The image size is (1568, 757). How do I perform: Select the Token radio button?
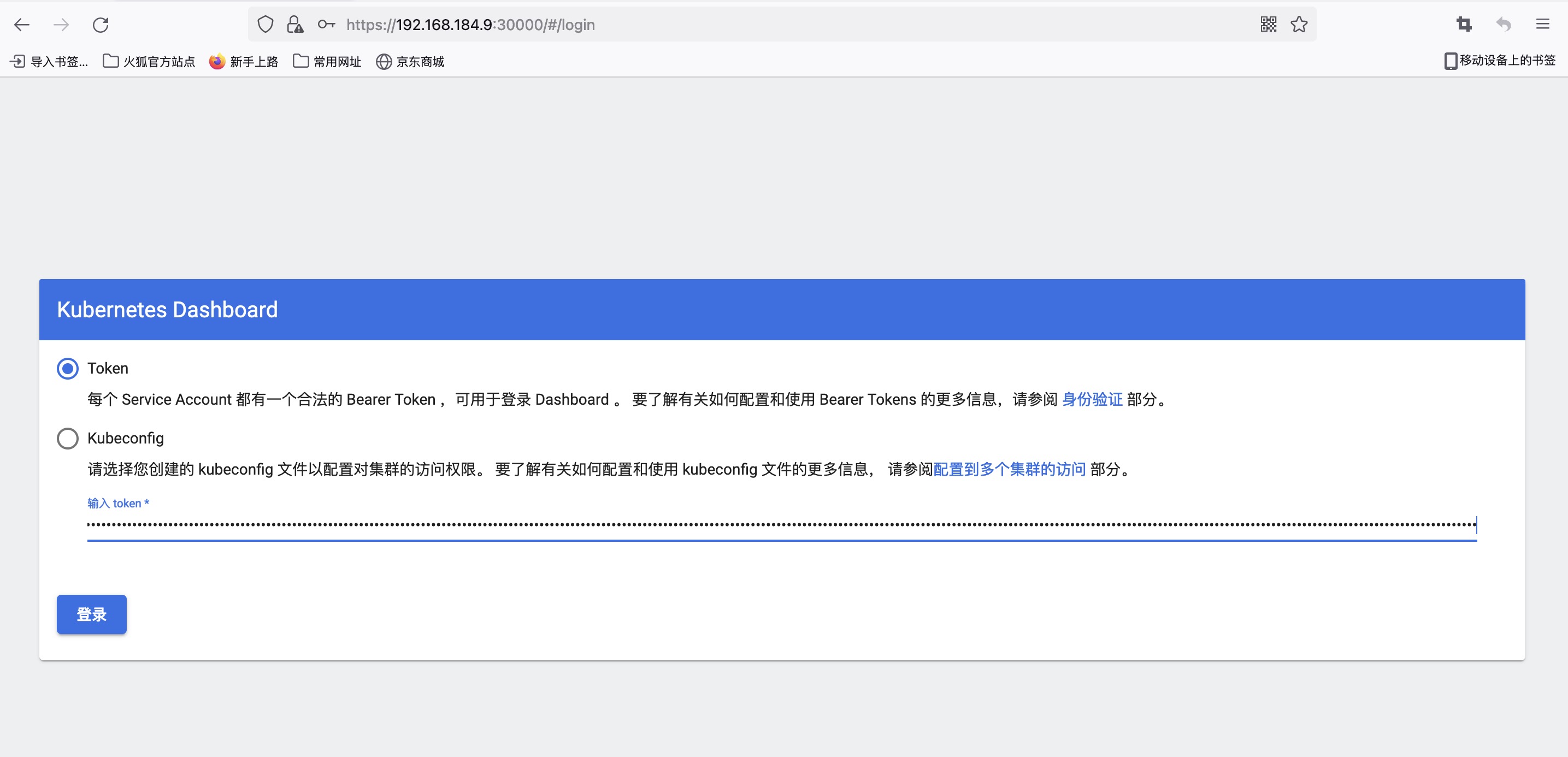[68, 368]
